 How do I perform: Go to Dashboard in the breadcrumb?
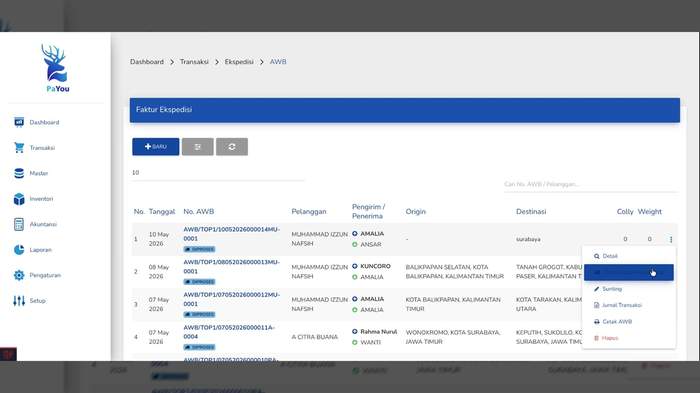pyautogui.click(x=147, y=62)
